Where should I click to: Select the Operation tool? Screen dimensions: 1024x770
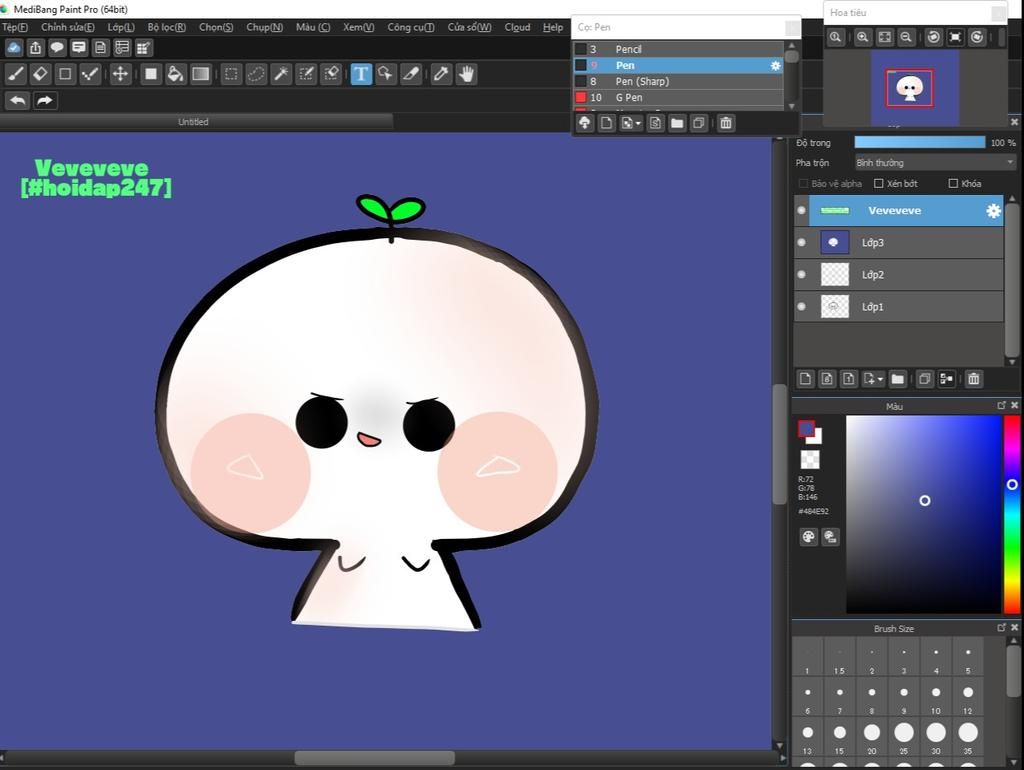[386, 74]
